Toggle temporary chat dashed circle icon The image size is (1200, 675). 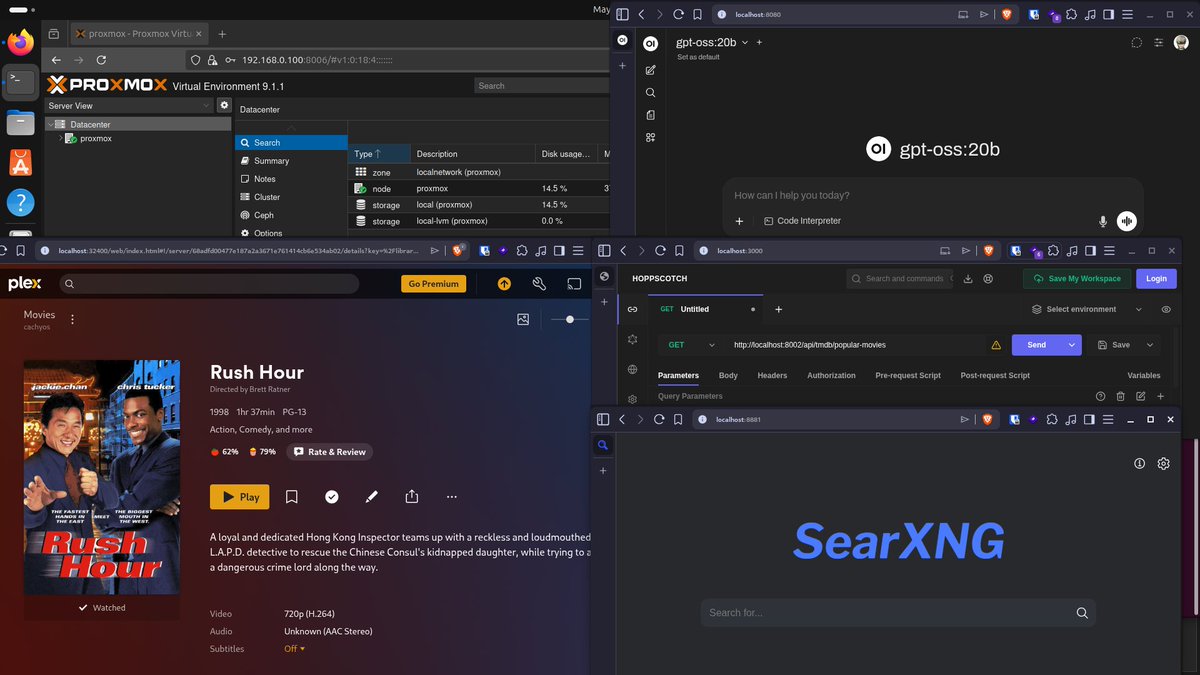pos(1136,43)
